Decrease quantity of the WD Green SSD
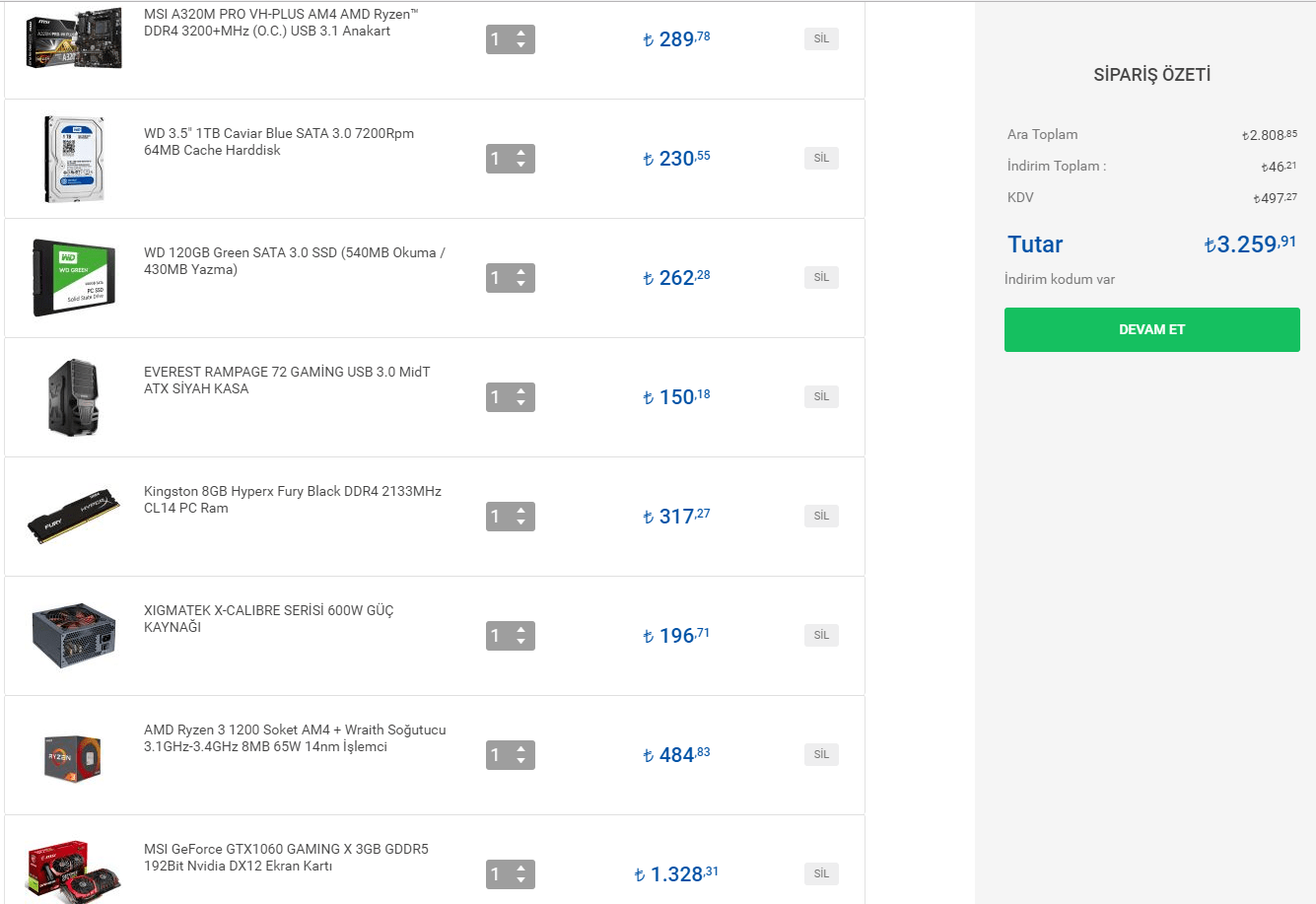This screenshot has width=1316, height=904. pyautogui.click(x=521, y=284)
